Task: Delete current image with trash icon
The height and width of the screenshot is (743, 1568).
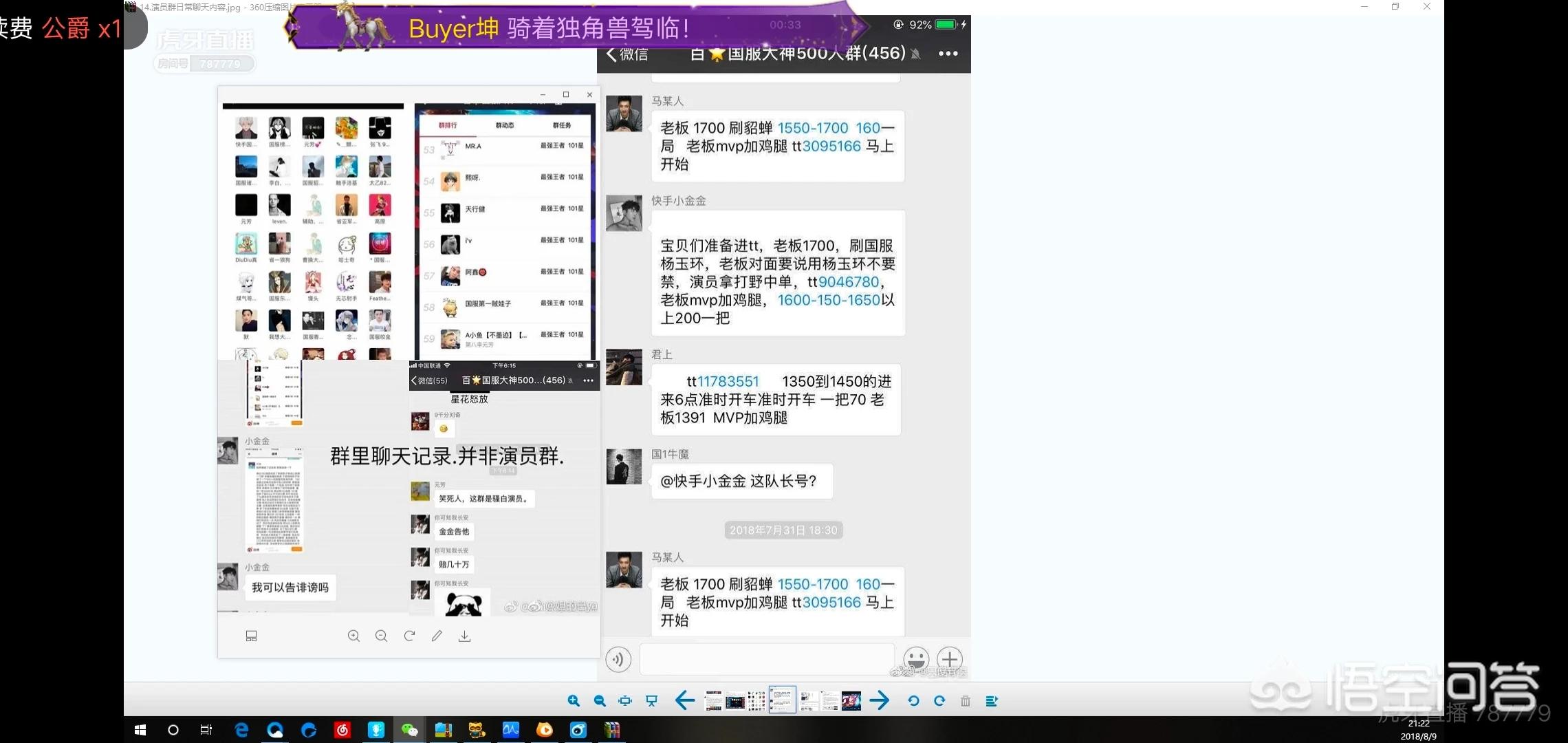Action: [966, 701]
